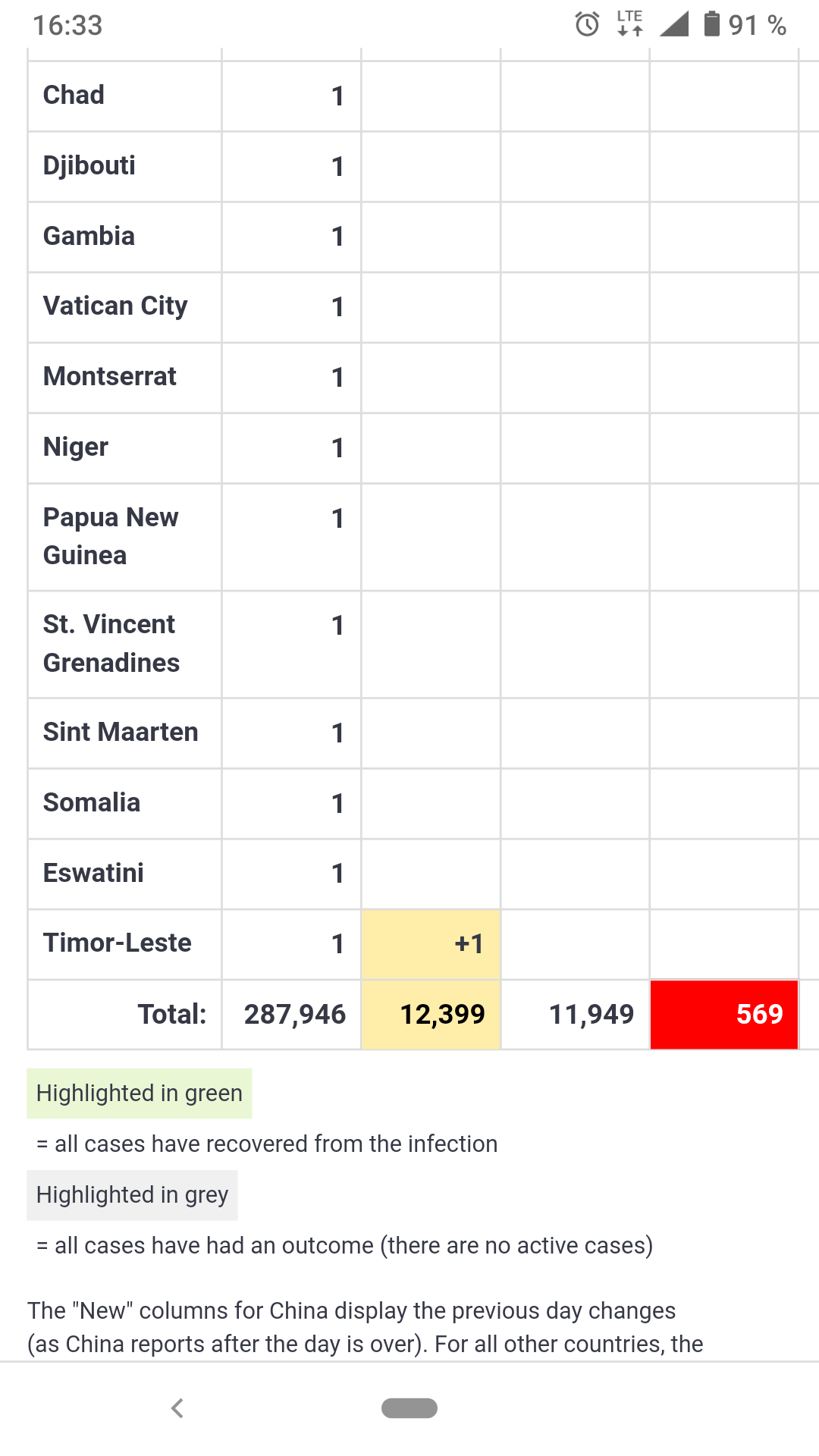Tap the total deaths value 11,949

(x=591, y=1015)
